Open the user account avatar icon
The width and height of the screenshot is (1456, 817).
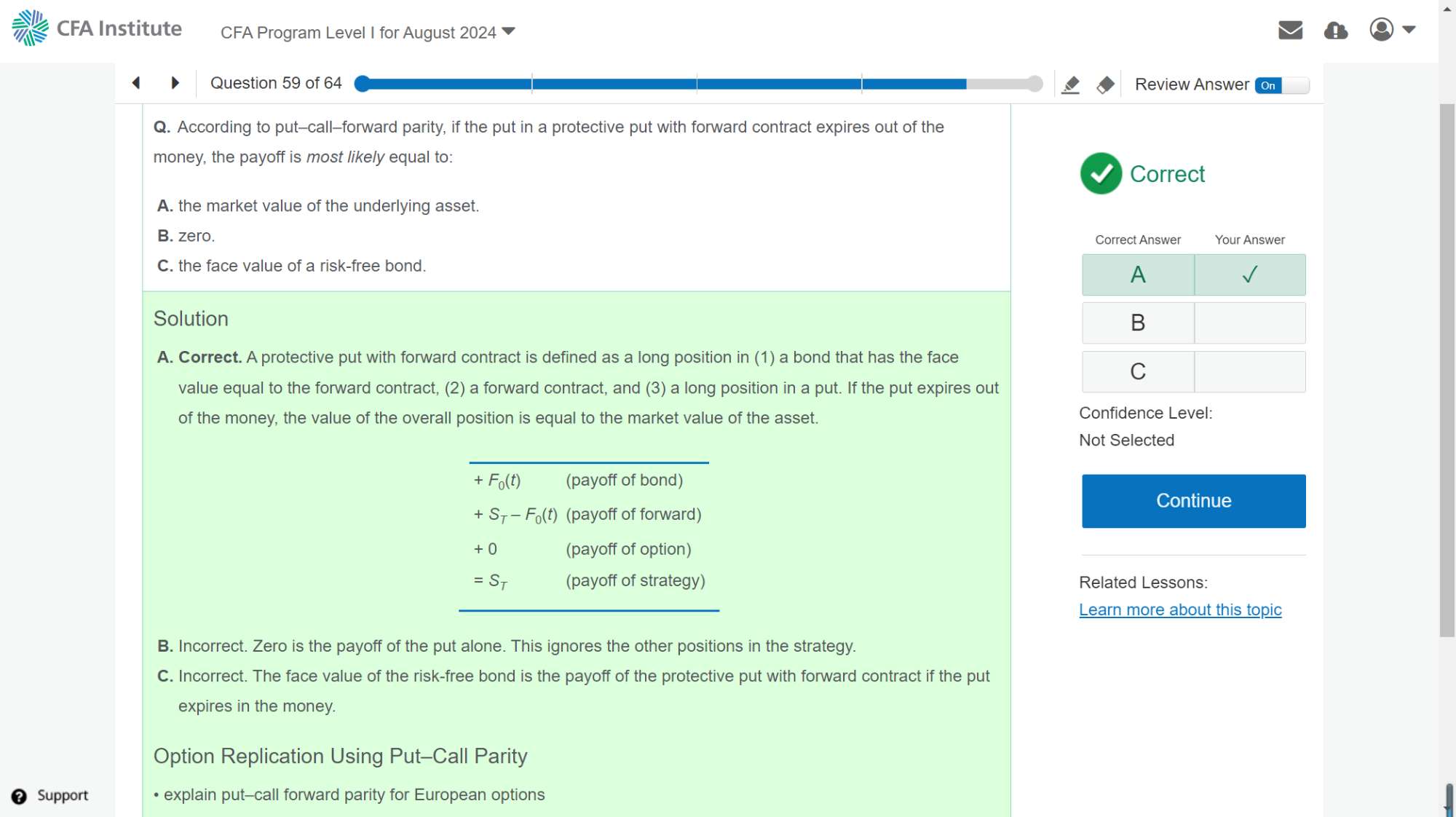click(1381, 30)
